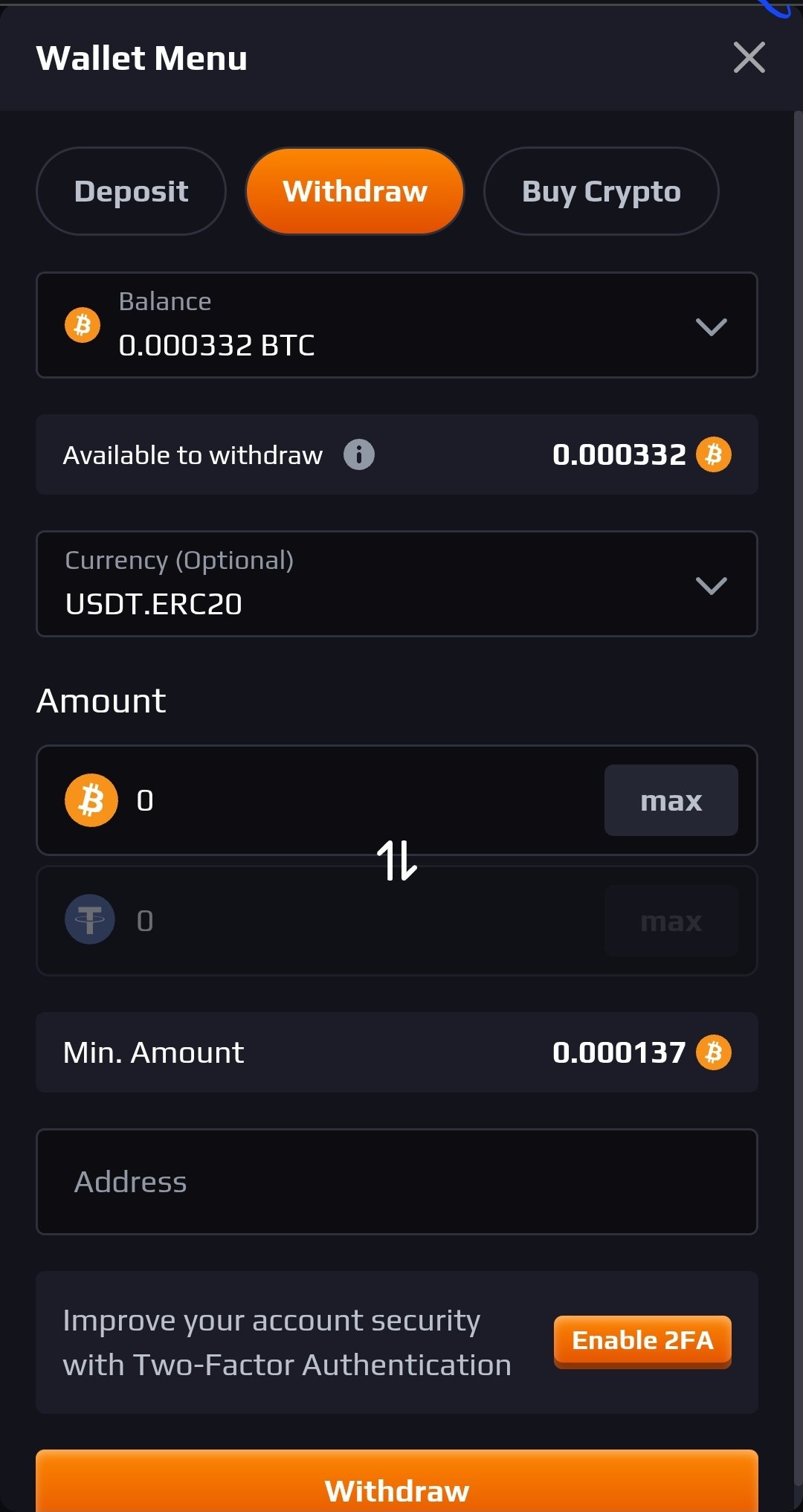Switch to the Deposit tab
Viewport: 803px width, 1512px height.
click(x=131, y=191)
